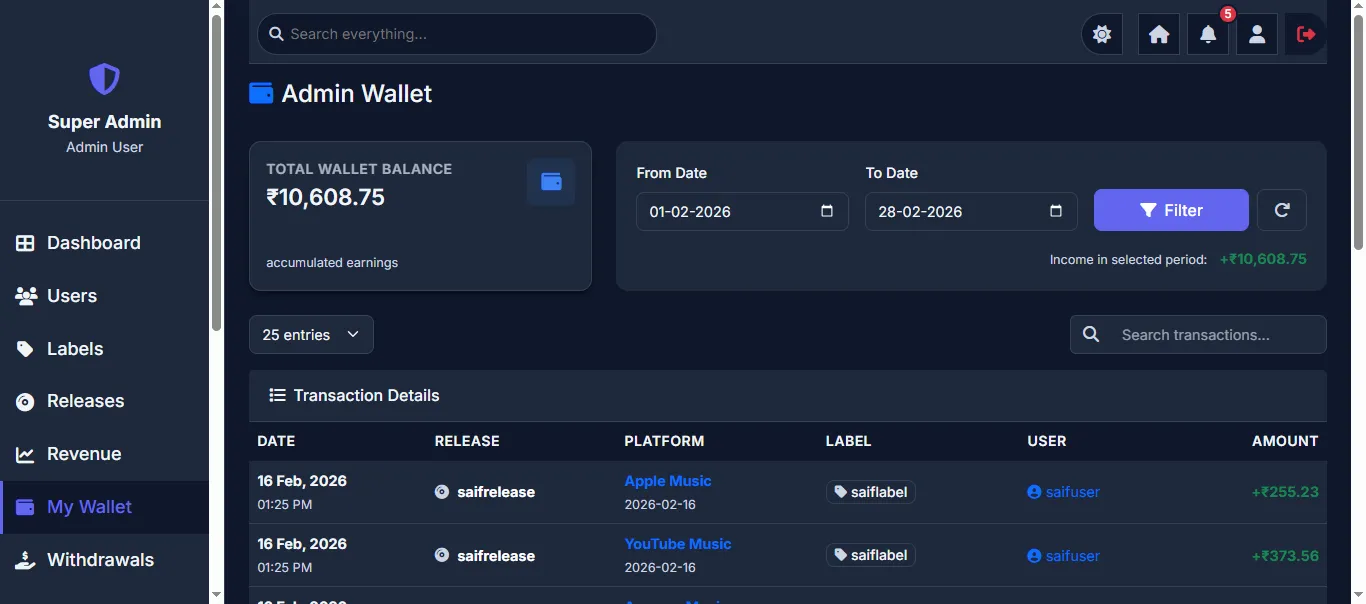Click saifrelease in Apple Music row
Screen dimensions: 1366x604
[x=496, y=492]
